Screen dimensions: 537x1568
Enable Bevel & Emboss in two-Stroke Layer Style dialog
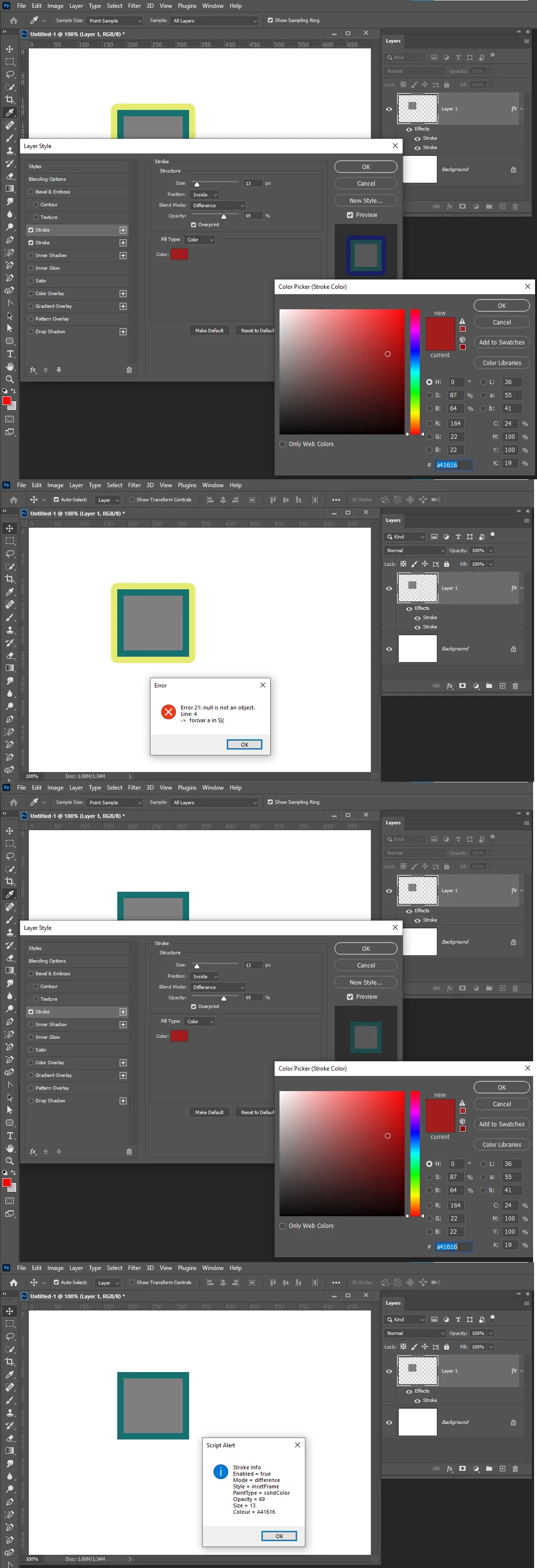[x=31, y=192]
